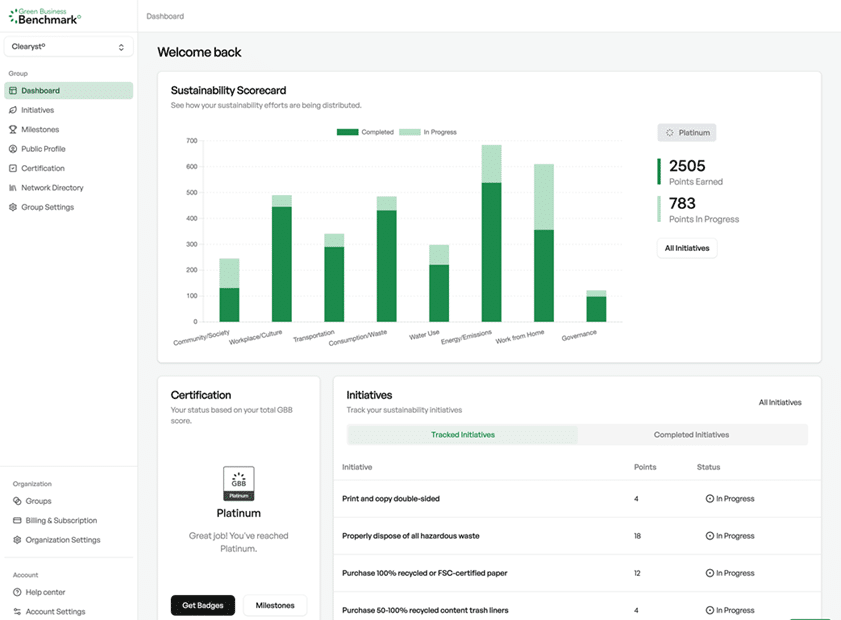Switch to the Completed Initiatives tab
841x620 pixels.
691,435
